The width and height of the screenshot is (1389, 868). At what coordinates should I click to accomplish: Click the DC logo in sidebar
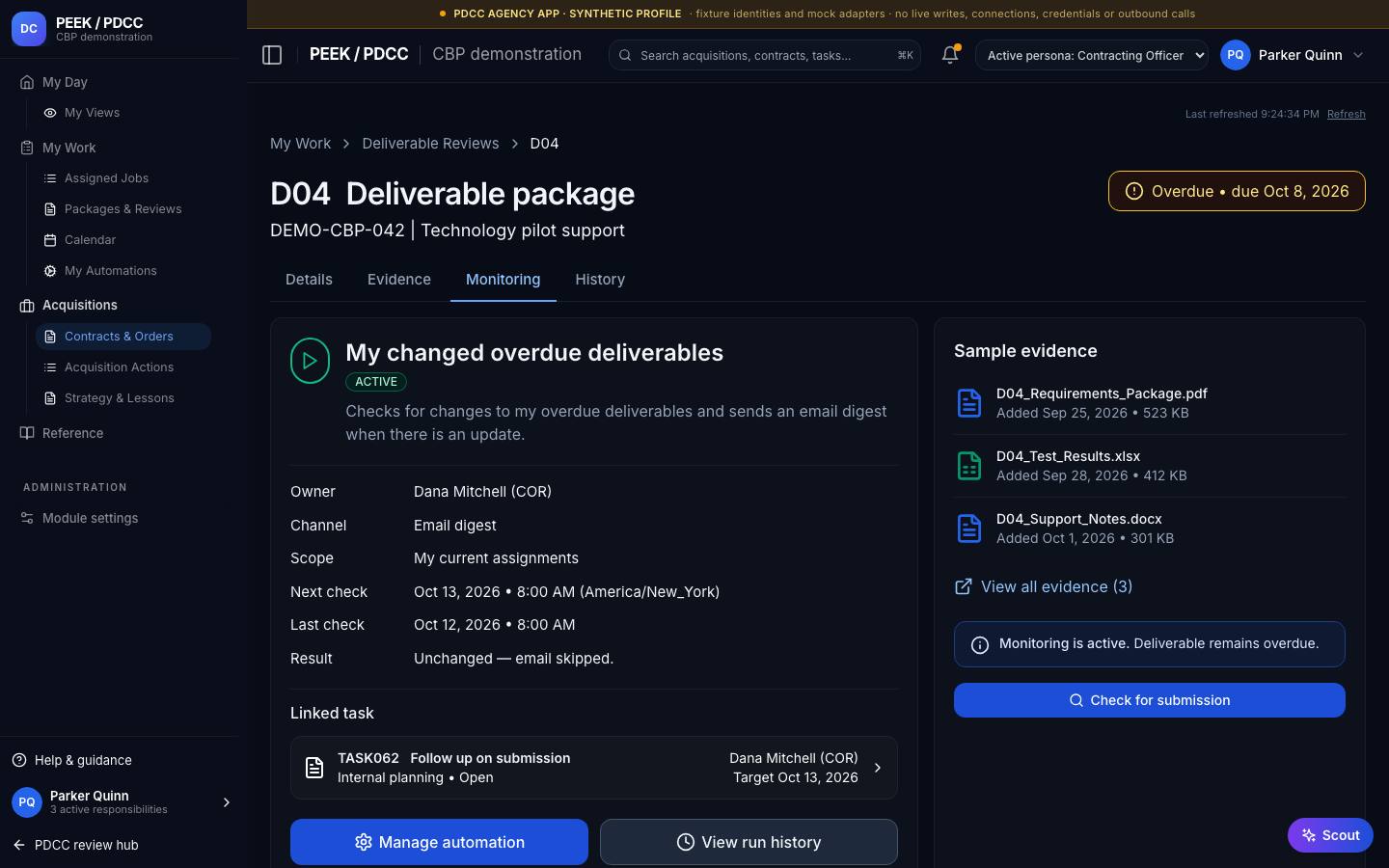pyautogui.click(x=29, y=29)
